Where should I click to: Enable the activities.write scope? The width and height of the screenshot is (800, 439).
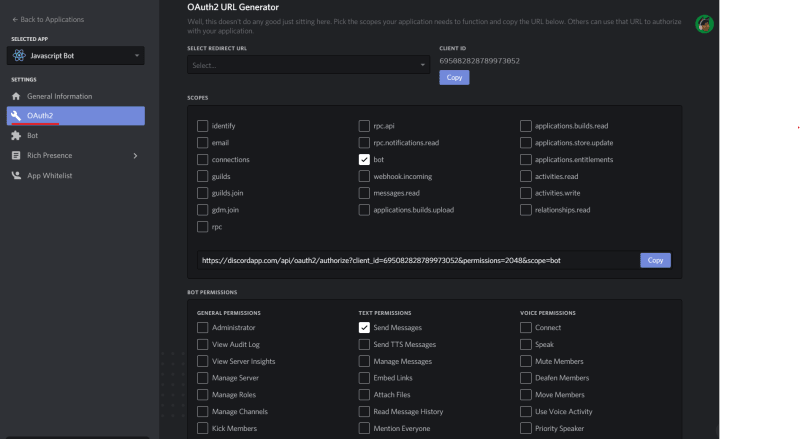[526, 193]
